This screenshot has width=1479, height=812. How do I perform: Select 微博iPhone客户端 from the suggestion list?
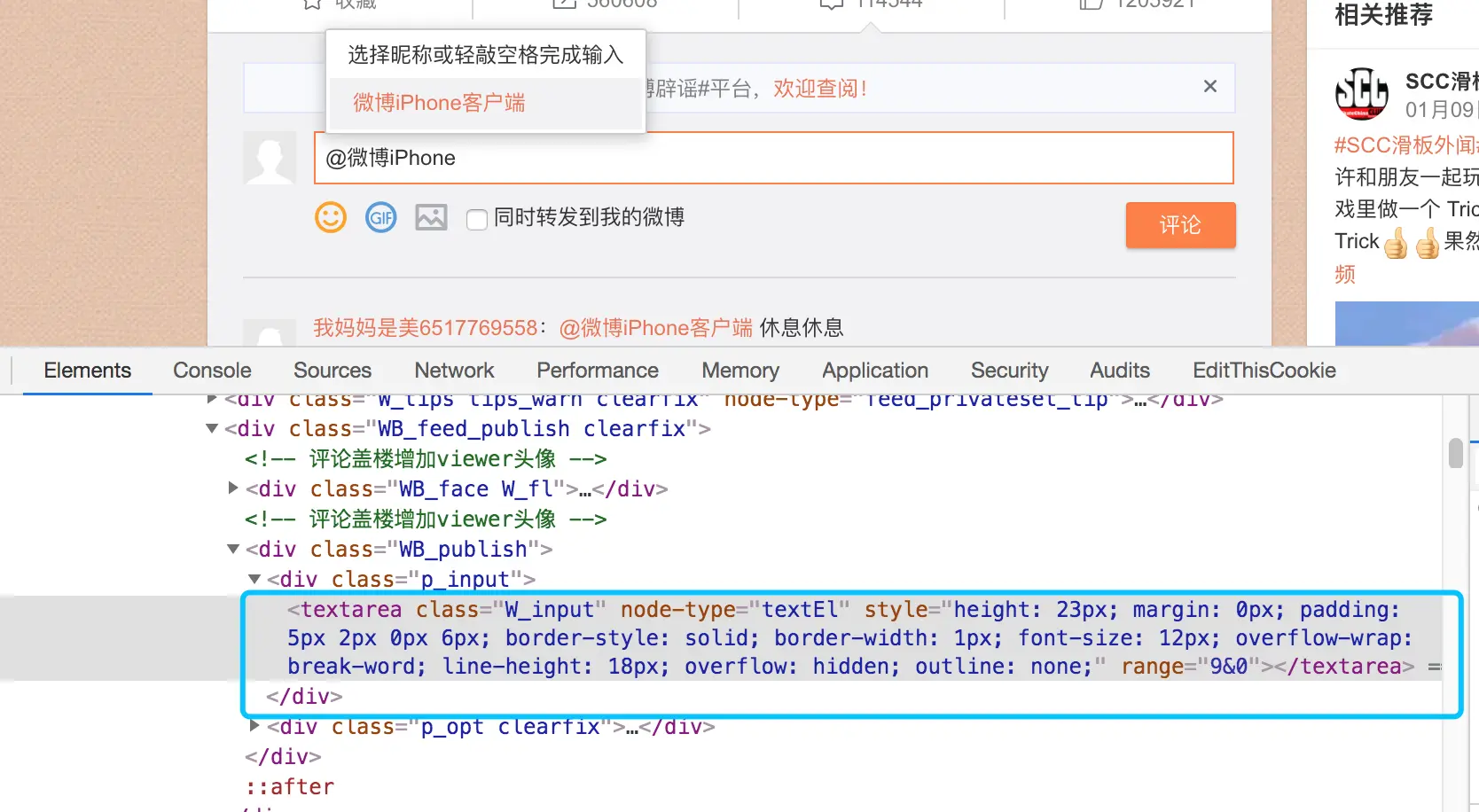point(485,103)
